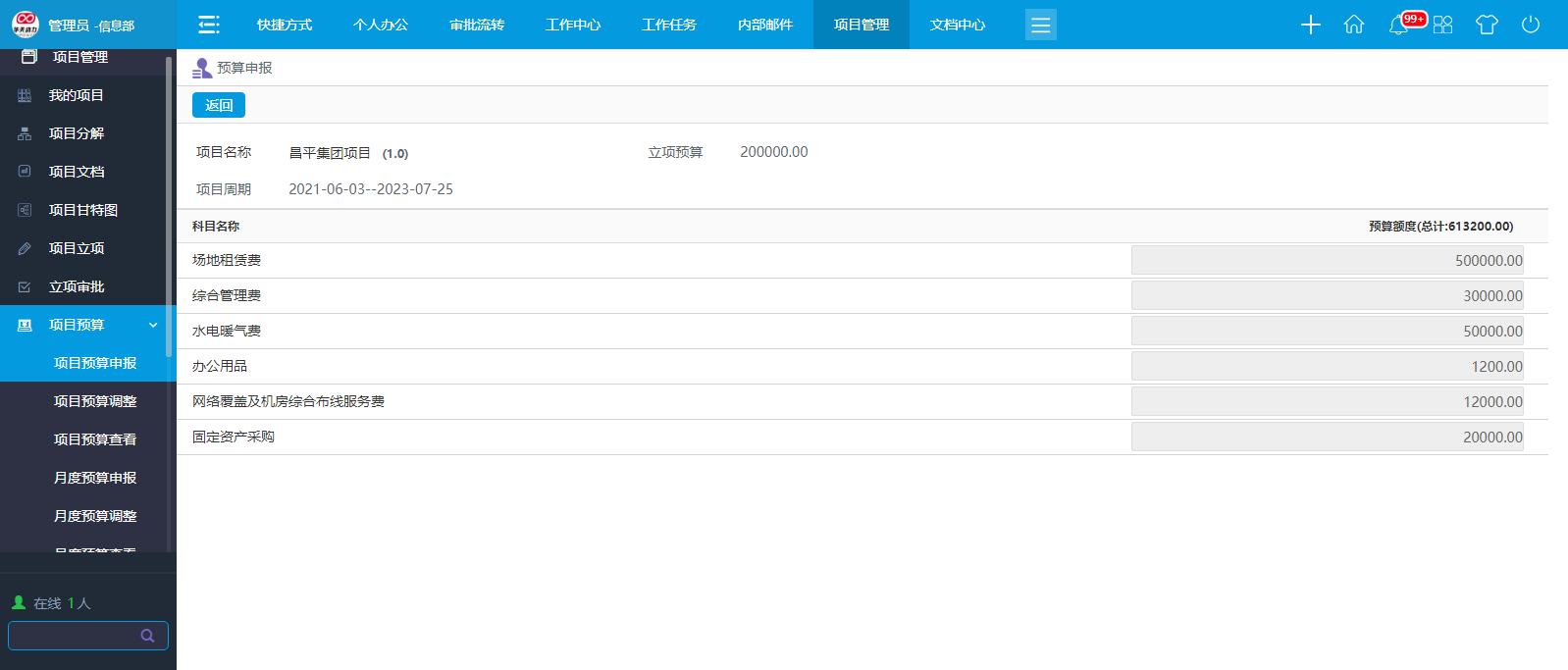Open the four-squares app grid icon
The image size is (1568, 670).
[1442, 25]
